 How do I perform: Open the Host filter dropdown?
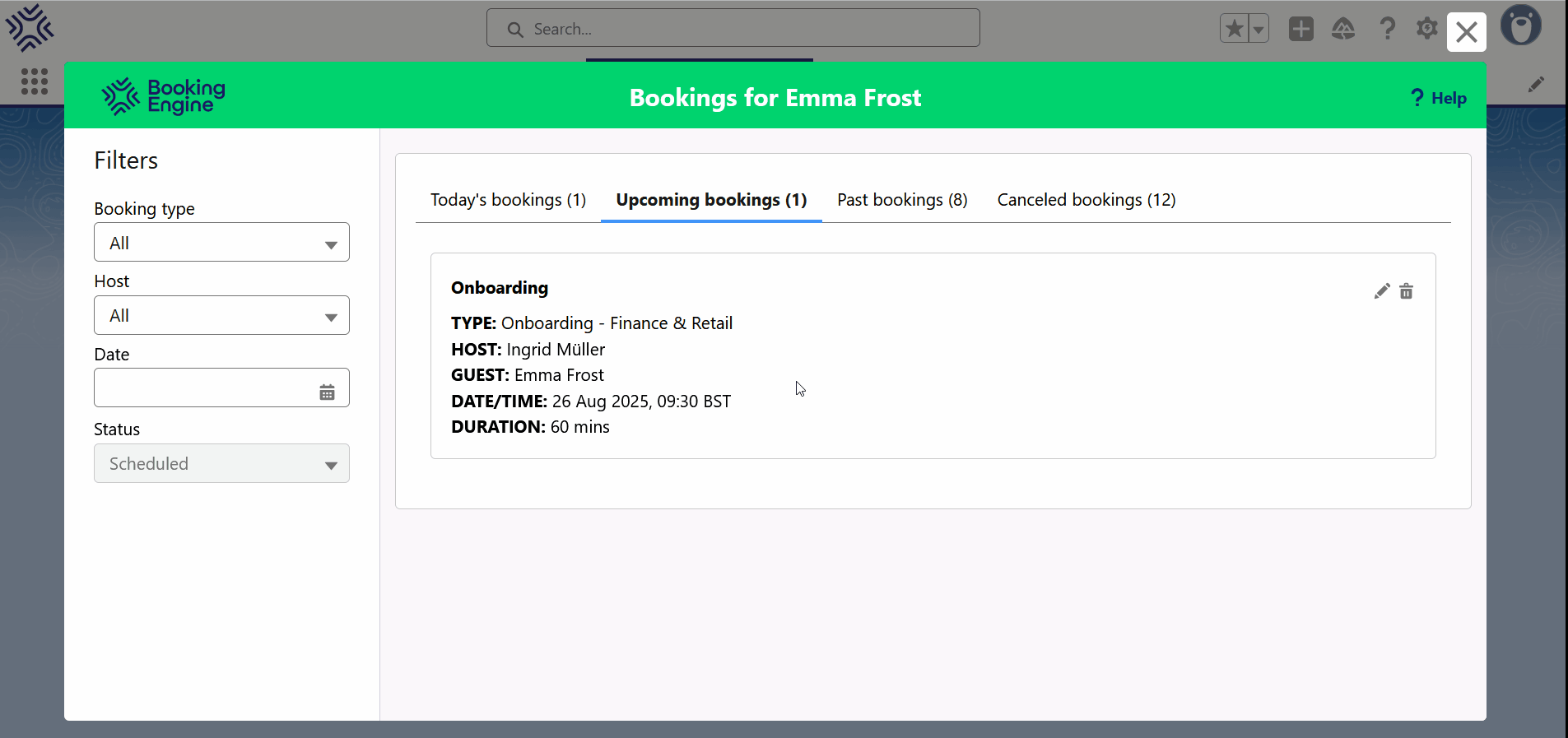[x=221, y=315]
